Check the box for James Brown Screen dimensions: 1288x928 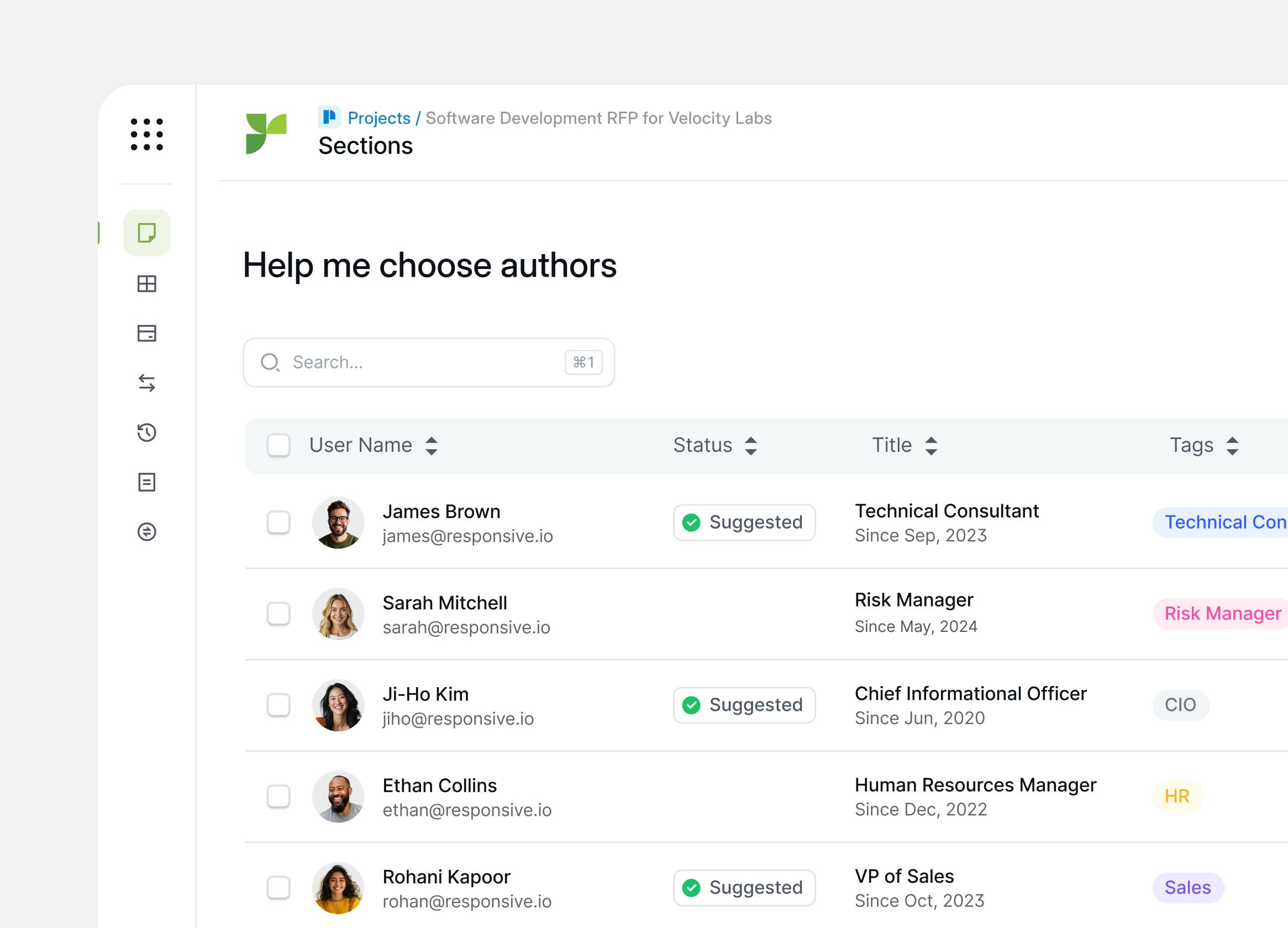pyautogui.click(x=278, y=522)
